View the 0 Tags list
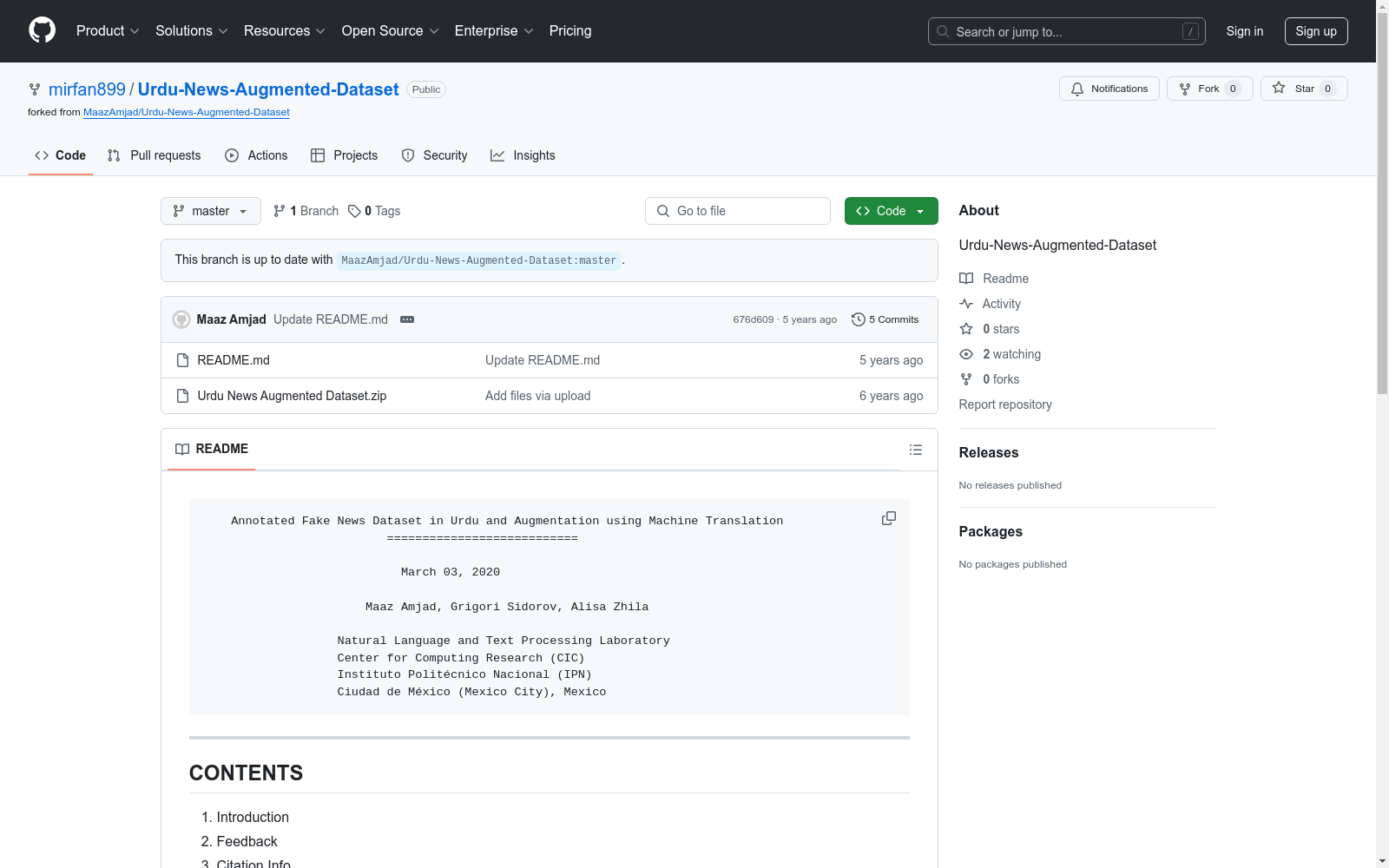Viewport: 1389px width, 868px height. click(374, 211)
